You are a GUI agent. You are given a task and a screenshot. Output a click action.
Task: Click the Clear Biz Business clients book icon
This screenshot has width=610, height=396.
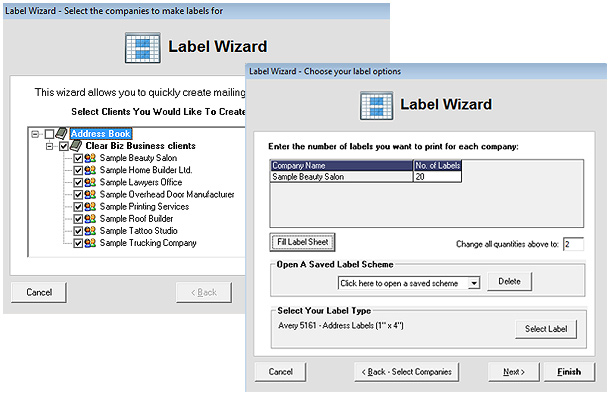(75, 146)
